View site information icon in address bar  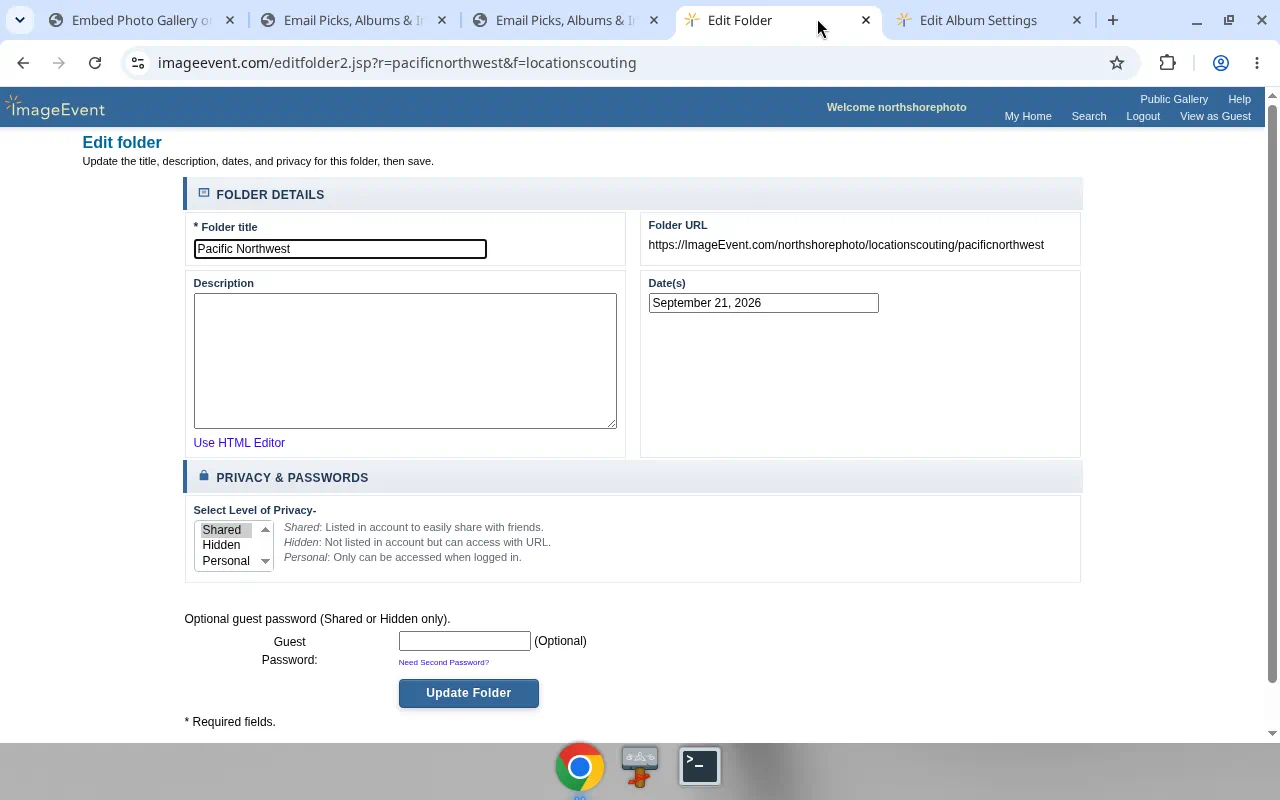tap(139, 63)
